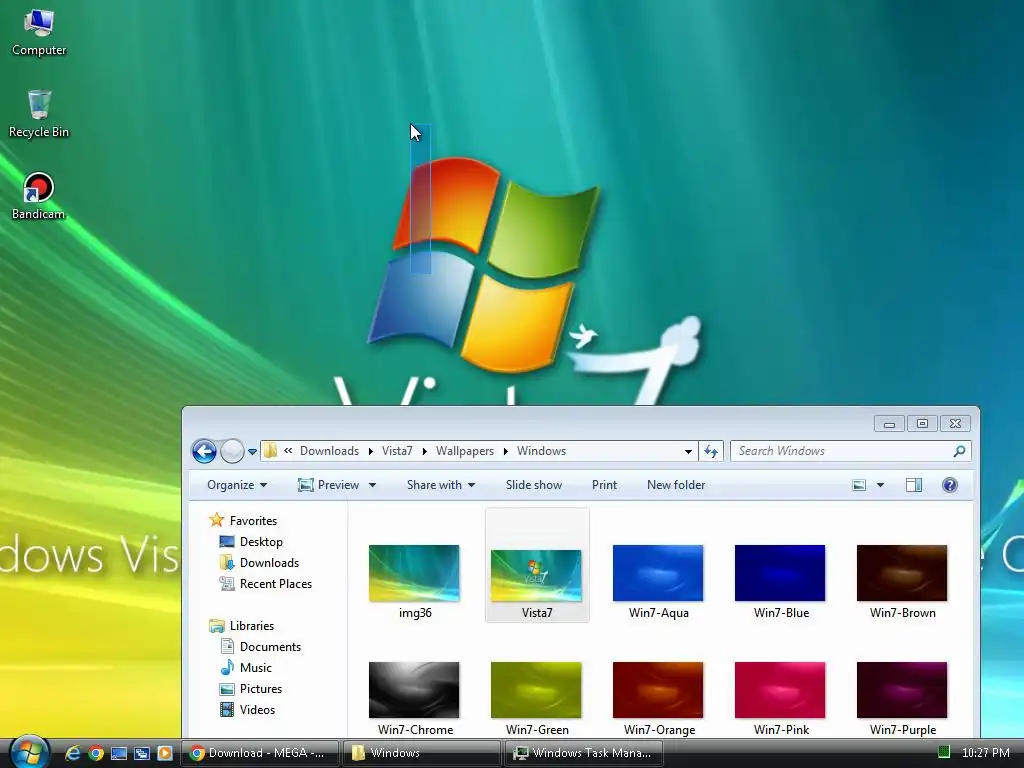Open the recent pages dropdown arrow
Viewport: 1024px width, 768px height.
pos(252,451)
